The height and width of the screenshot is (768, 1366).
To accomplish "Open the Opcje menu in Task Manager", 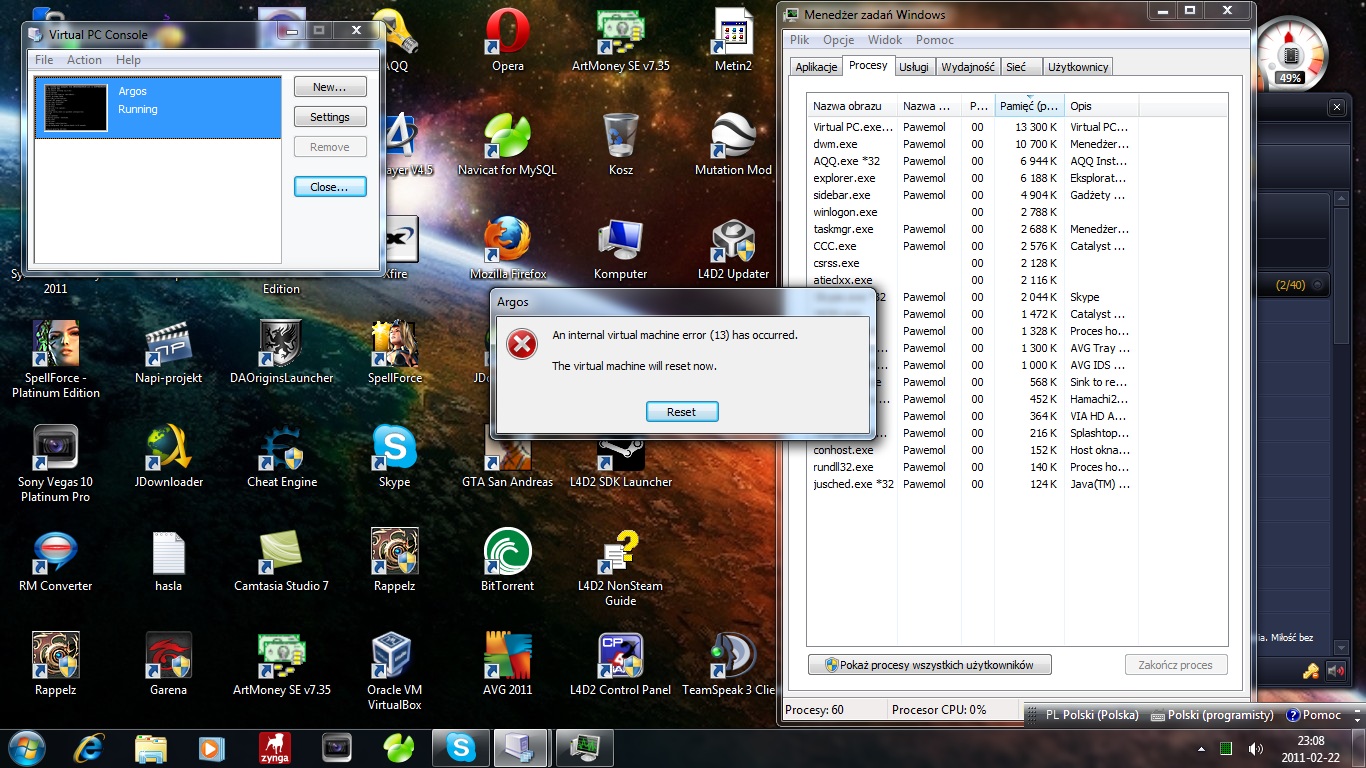I will (x=839, y=40).
